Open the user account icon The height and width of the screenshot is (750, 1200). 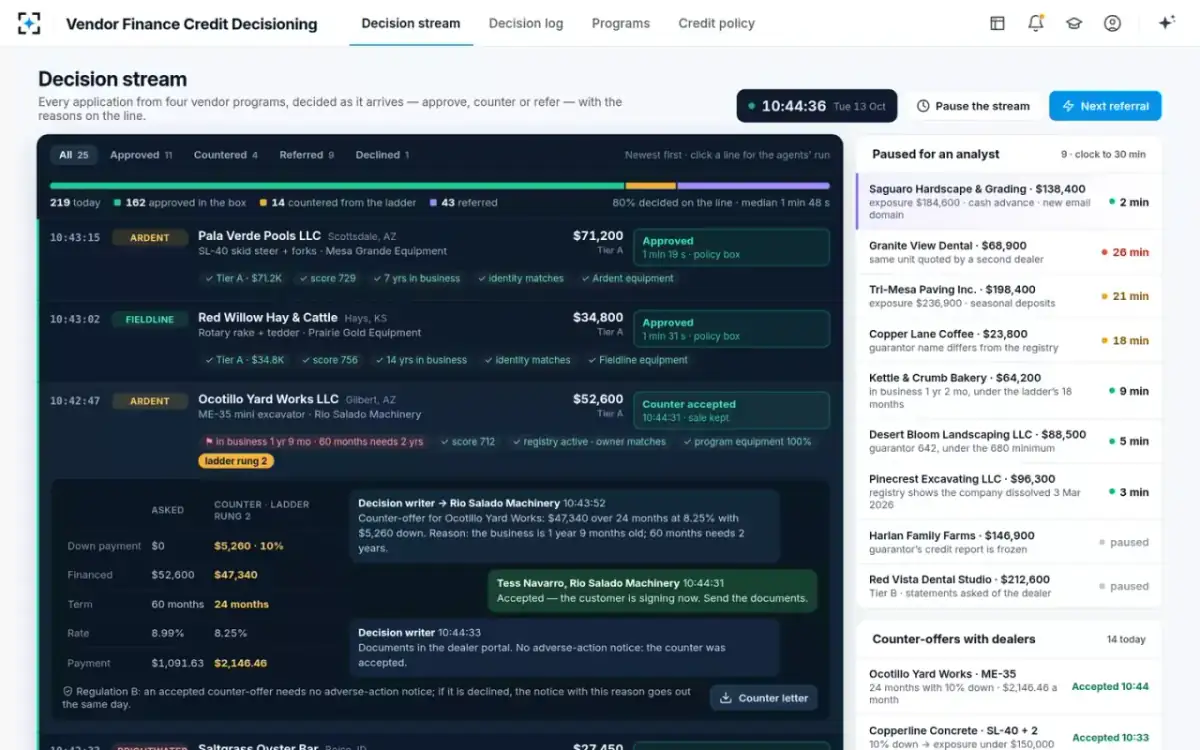pos(1112,23)
